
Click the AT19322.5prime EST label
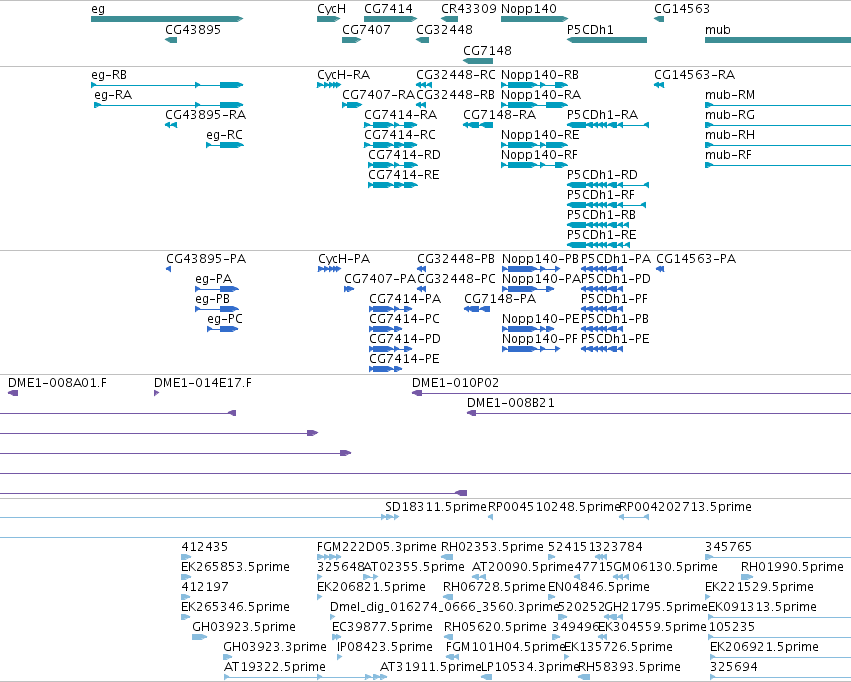275,667
